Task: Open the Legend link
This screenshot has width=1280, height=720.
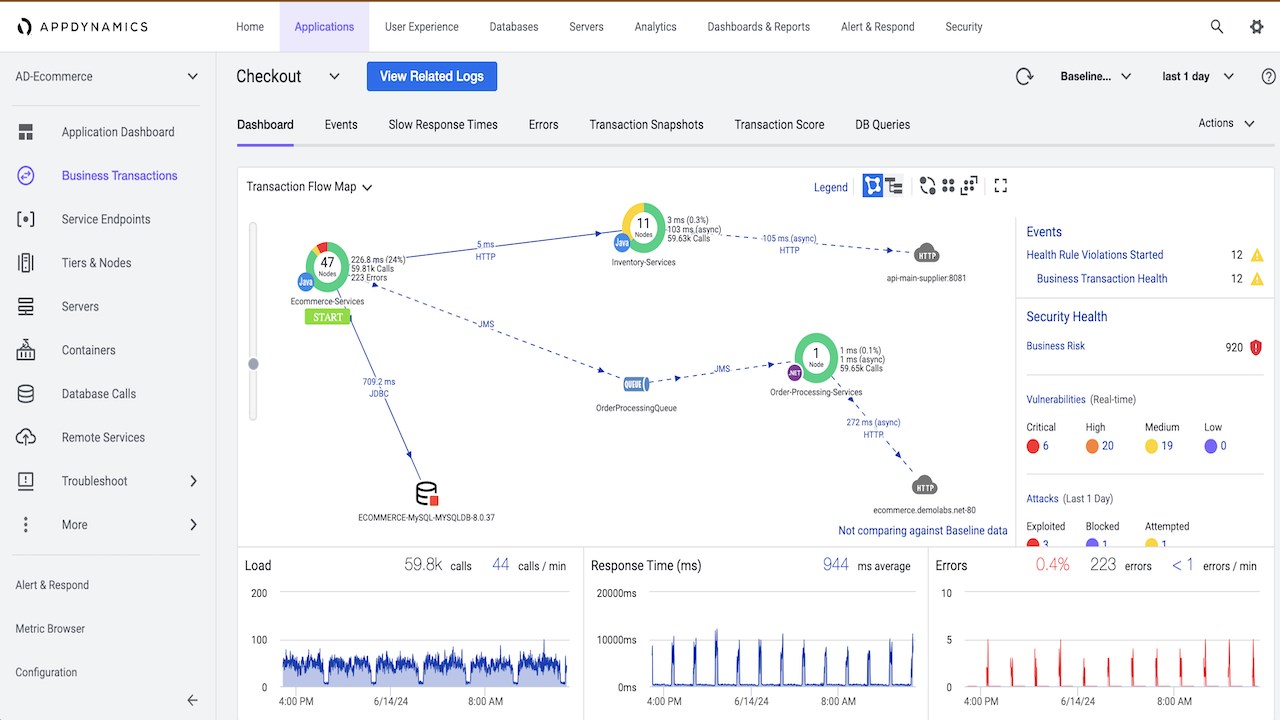Action: coord(831,187)
